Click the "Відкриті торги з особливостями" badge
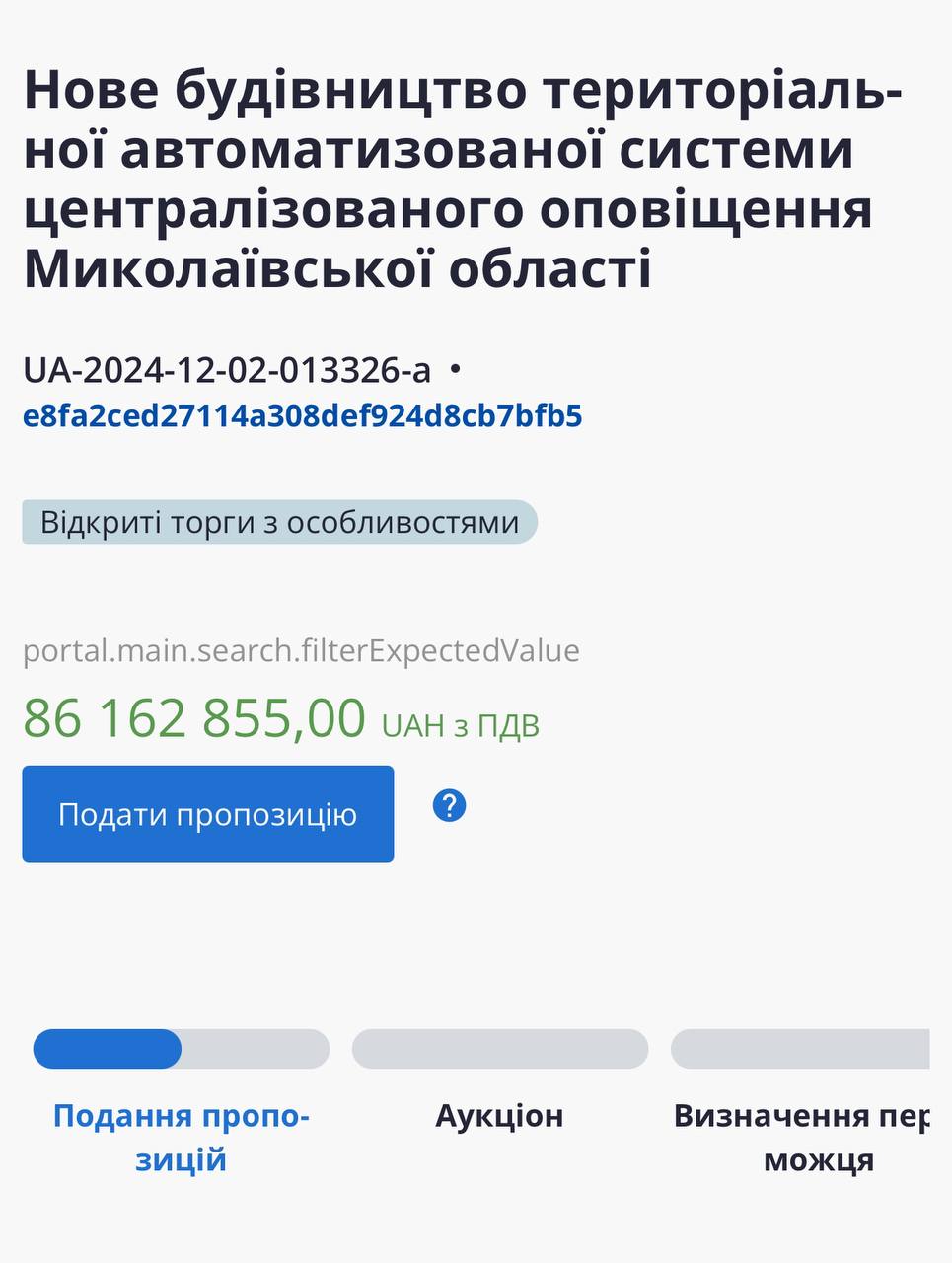The width and height of the screenshot is (952, 1263). pos(279,522)
